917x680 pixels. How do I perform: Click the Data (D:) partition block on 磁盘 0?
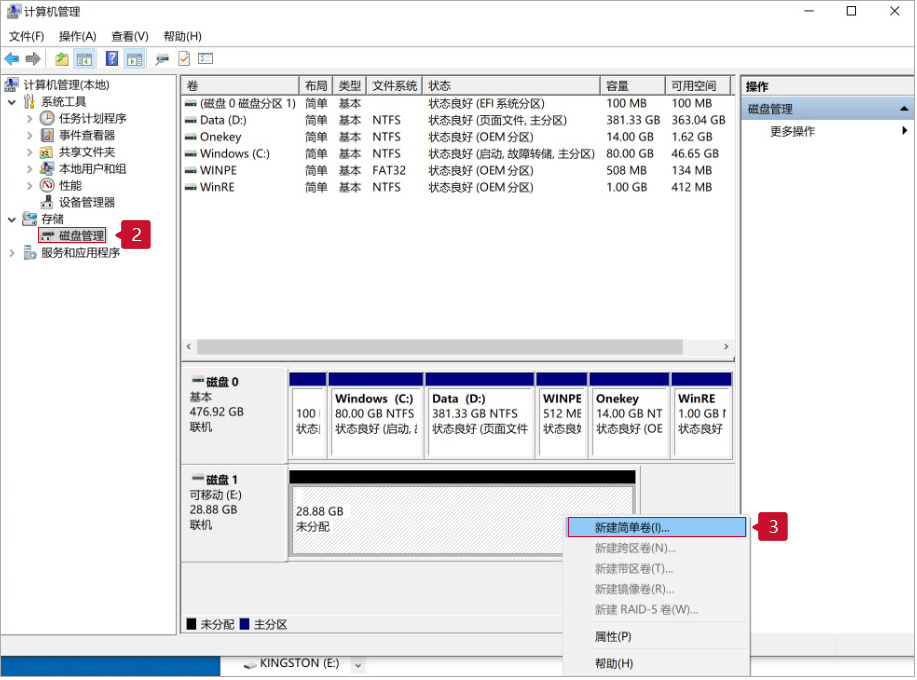pyautogui.click(x=478, y=413)
